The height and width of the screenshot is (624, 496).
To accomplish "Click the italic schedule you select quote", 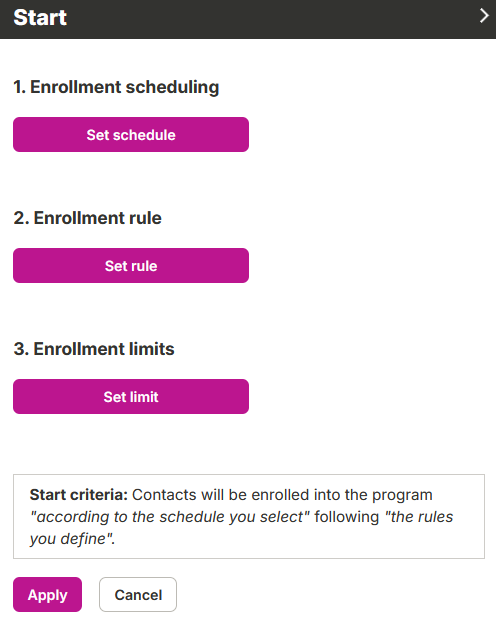I will click(x=170, y=517).
